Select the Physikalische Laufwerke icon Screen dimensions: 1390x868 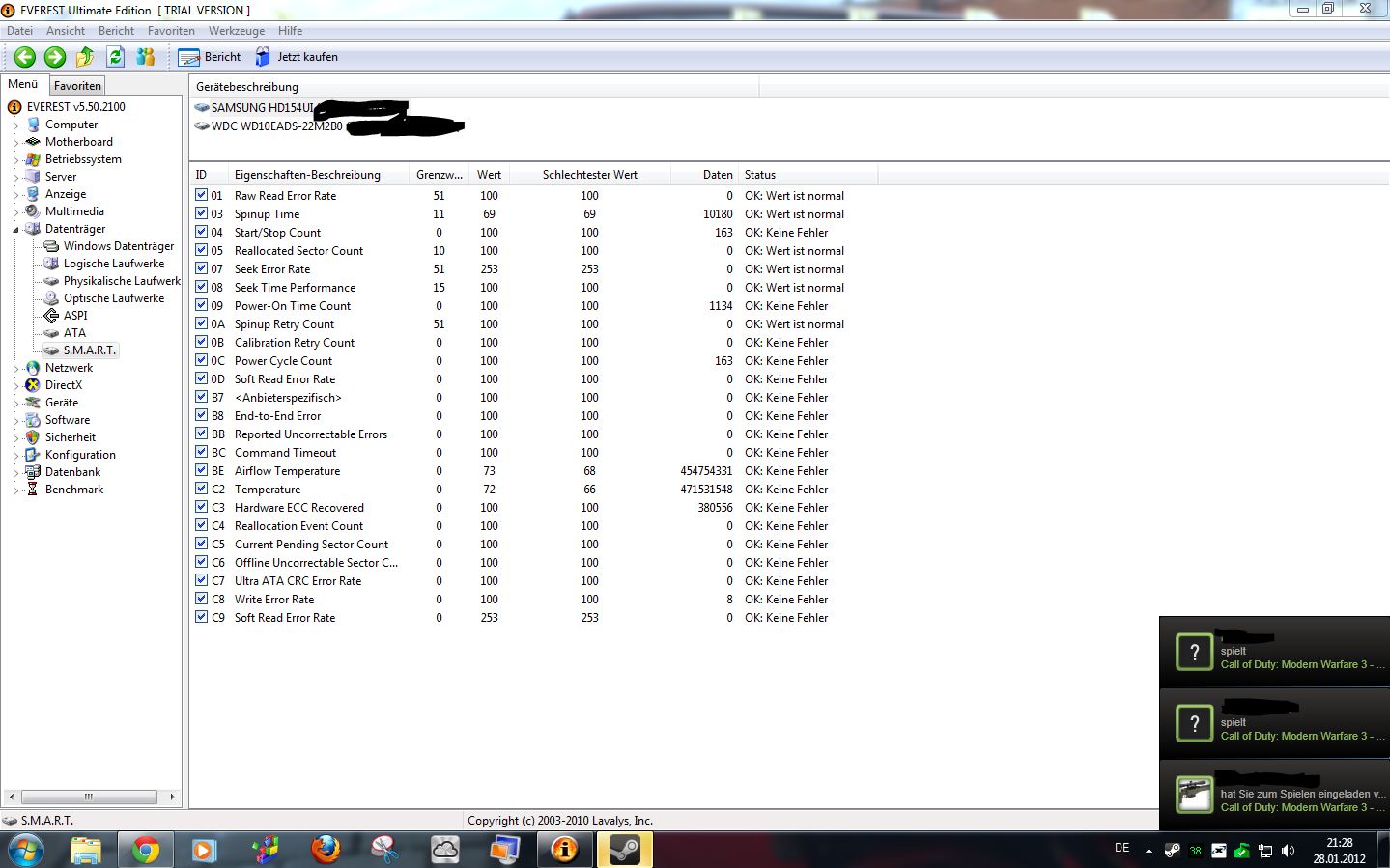click(51, 281)
